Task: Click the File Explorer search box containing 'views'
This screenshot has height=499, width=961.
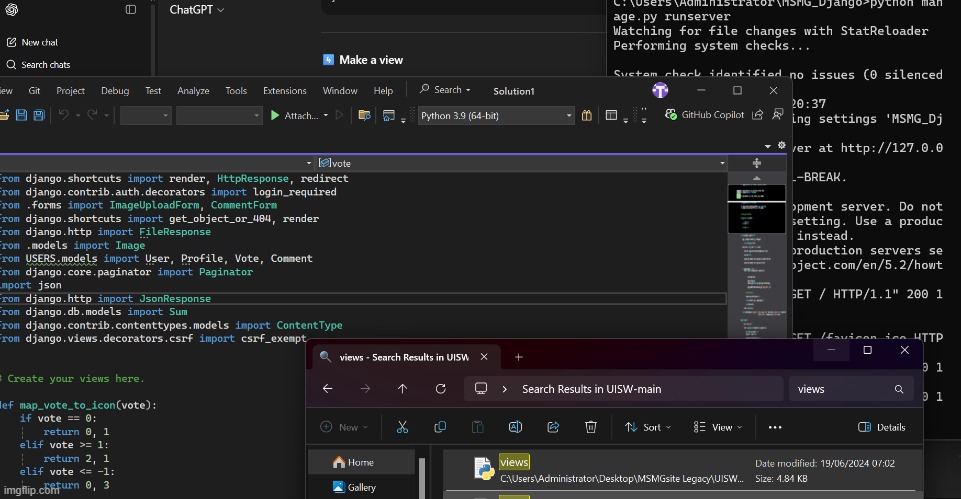Action: click(846, 389)
